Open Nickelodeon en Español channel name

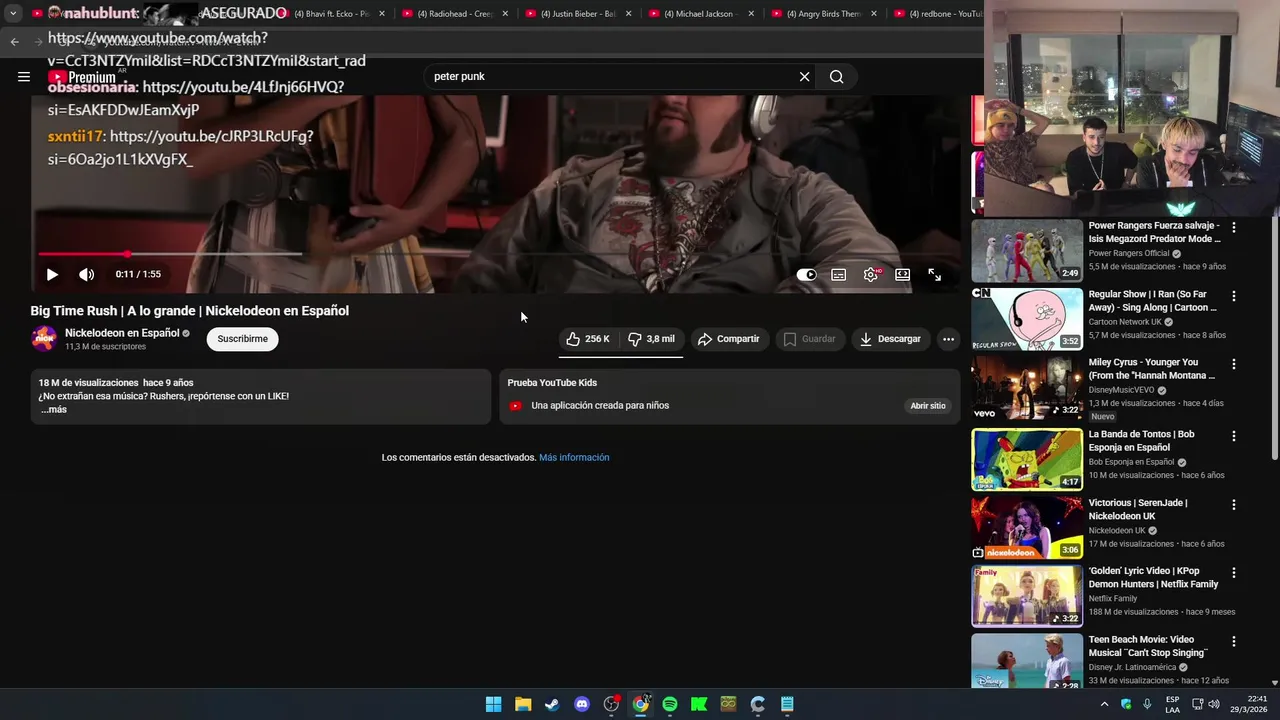tap(122, 333)
